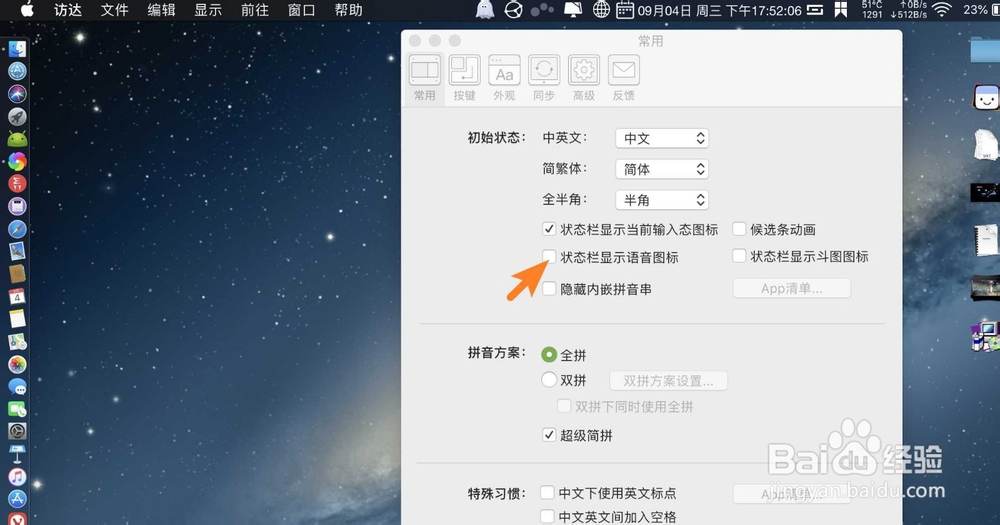Open the 简繁体 dropdown

pyautogui.click(x=662, y=169)
